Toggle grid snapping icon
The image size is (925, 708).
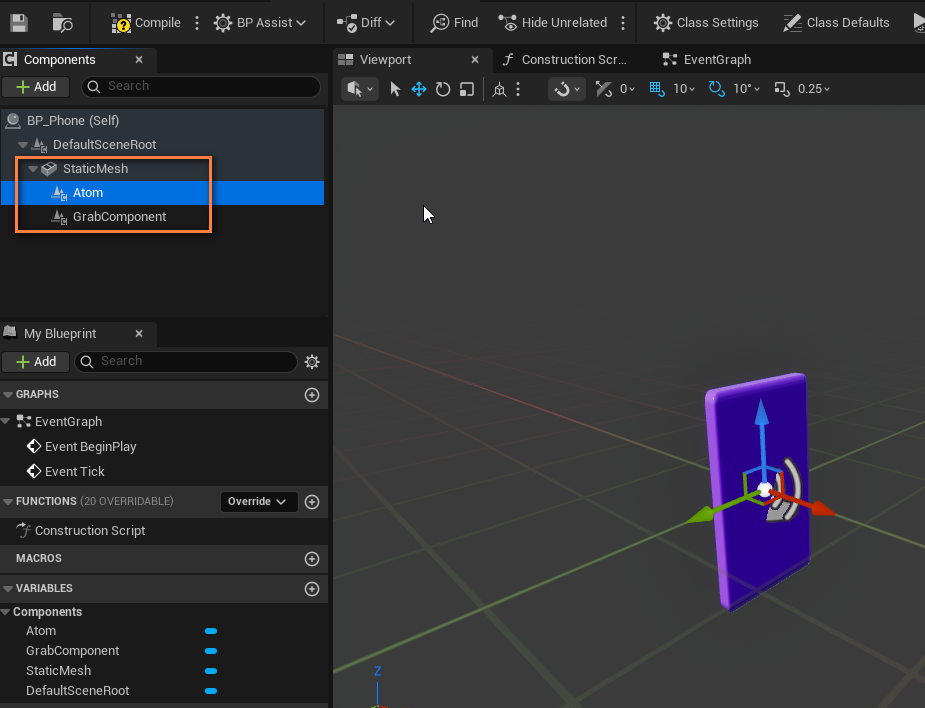[x=657, y=89]
